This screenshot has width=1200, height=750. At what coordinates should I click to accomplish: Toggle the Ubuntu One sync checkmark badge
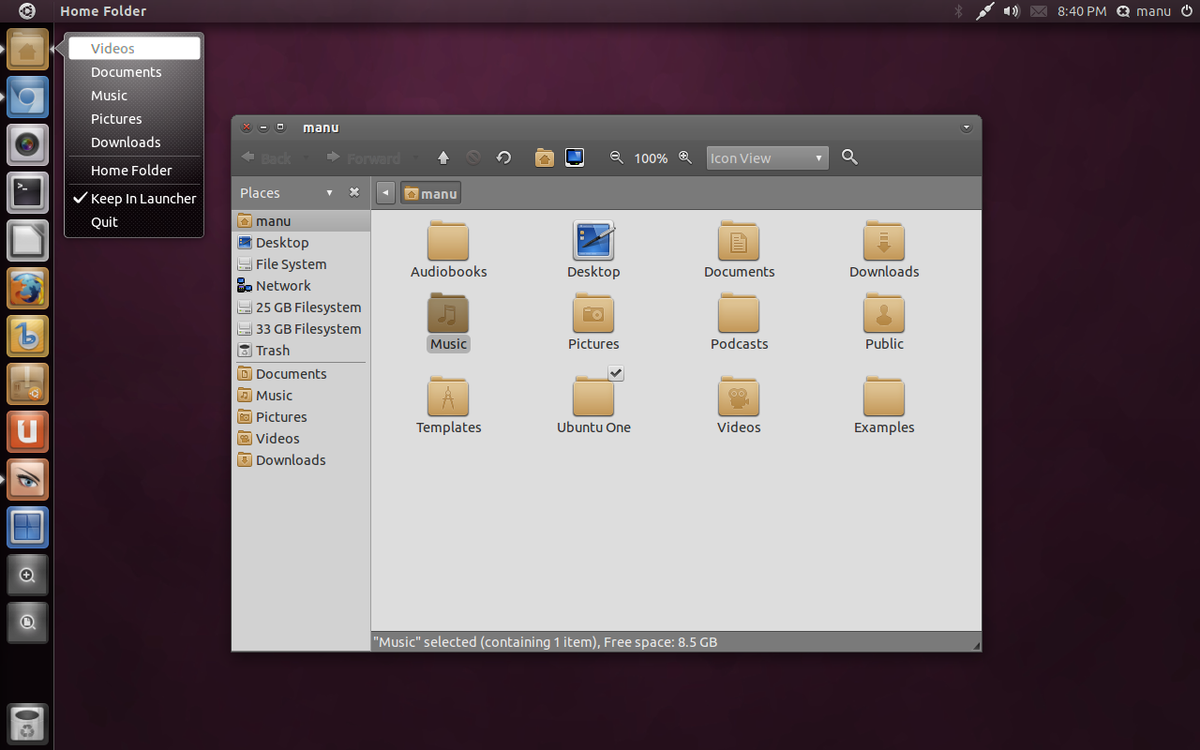tap(616, 373)
